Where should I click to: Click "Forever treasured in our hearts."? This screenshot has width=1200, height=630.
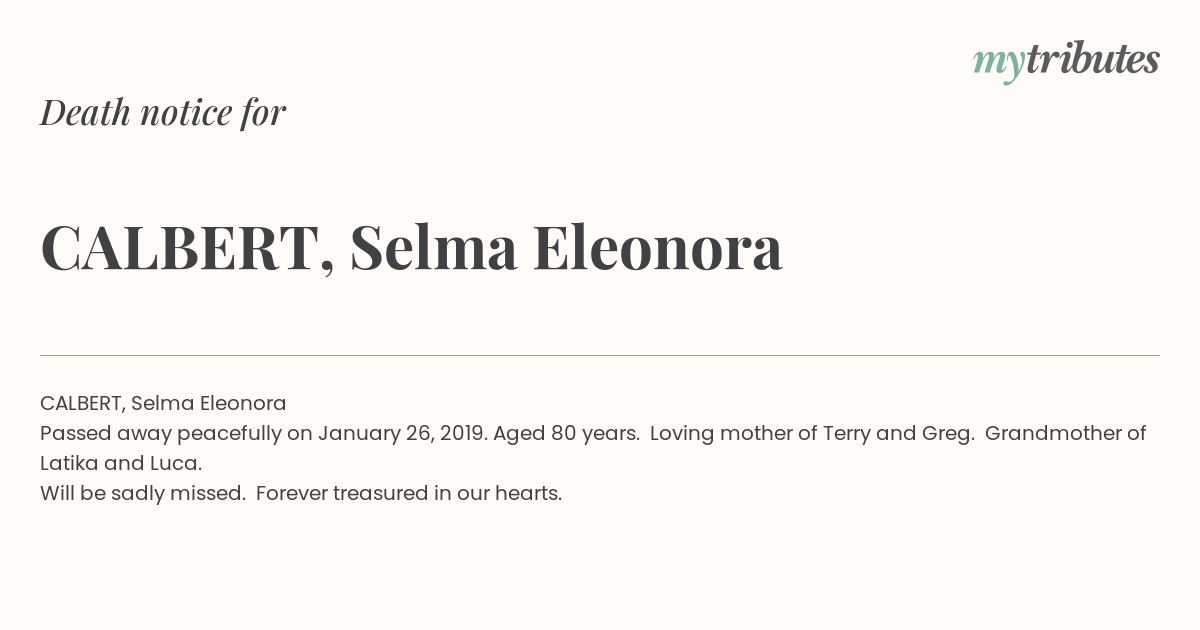click(409, 493)
